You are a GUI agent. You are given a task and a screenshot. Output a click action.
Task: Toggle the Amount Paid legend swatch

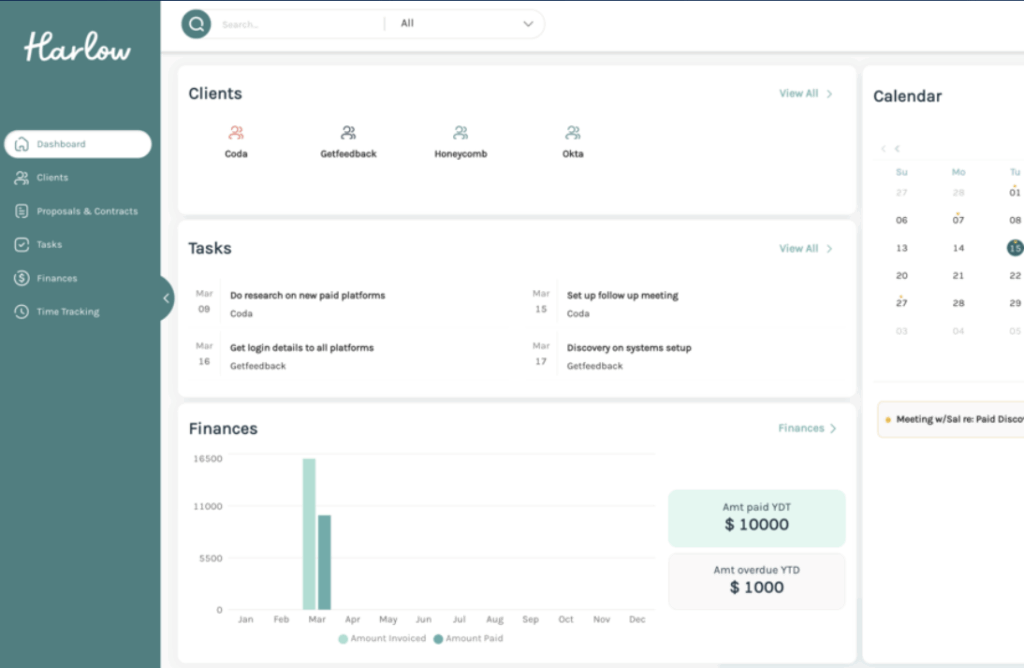438,639
